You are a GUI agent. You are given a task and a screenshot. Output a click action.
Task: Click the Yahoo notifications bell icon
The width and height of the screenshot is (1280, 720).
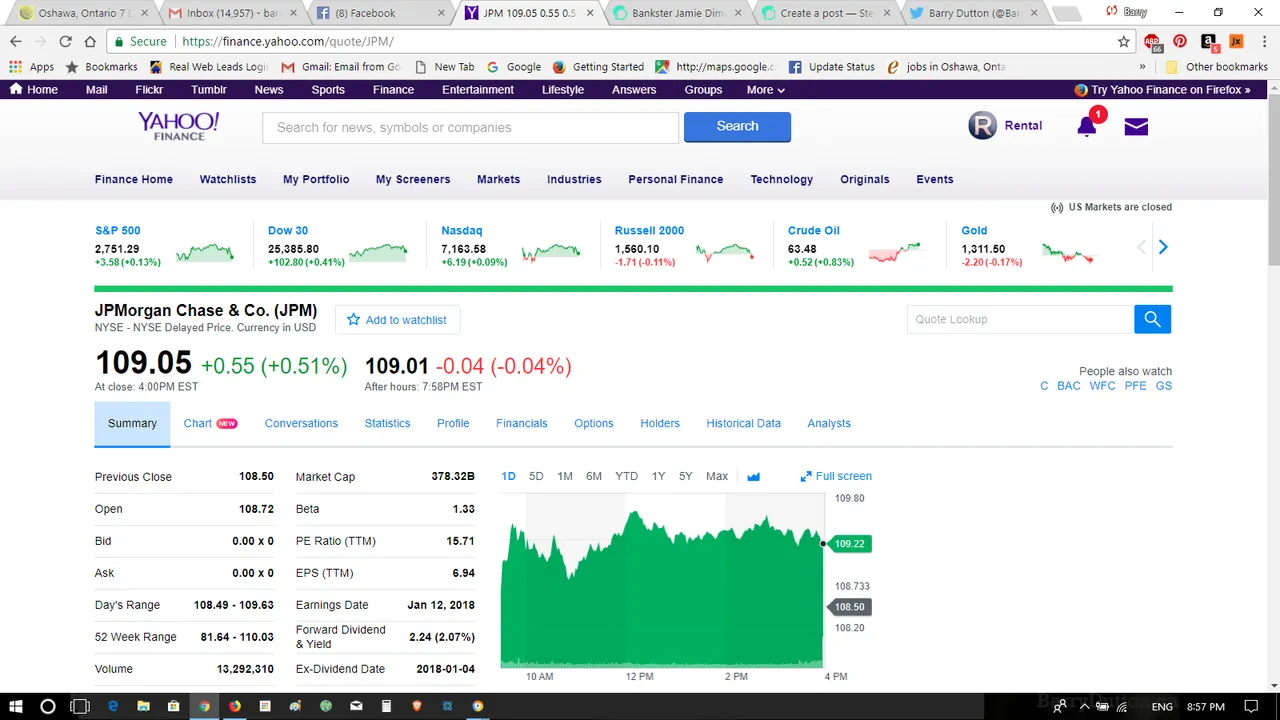click(x=1087, y=126)
